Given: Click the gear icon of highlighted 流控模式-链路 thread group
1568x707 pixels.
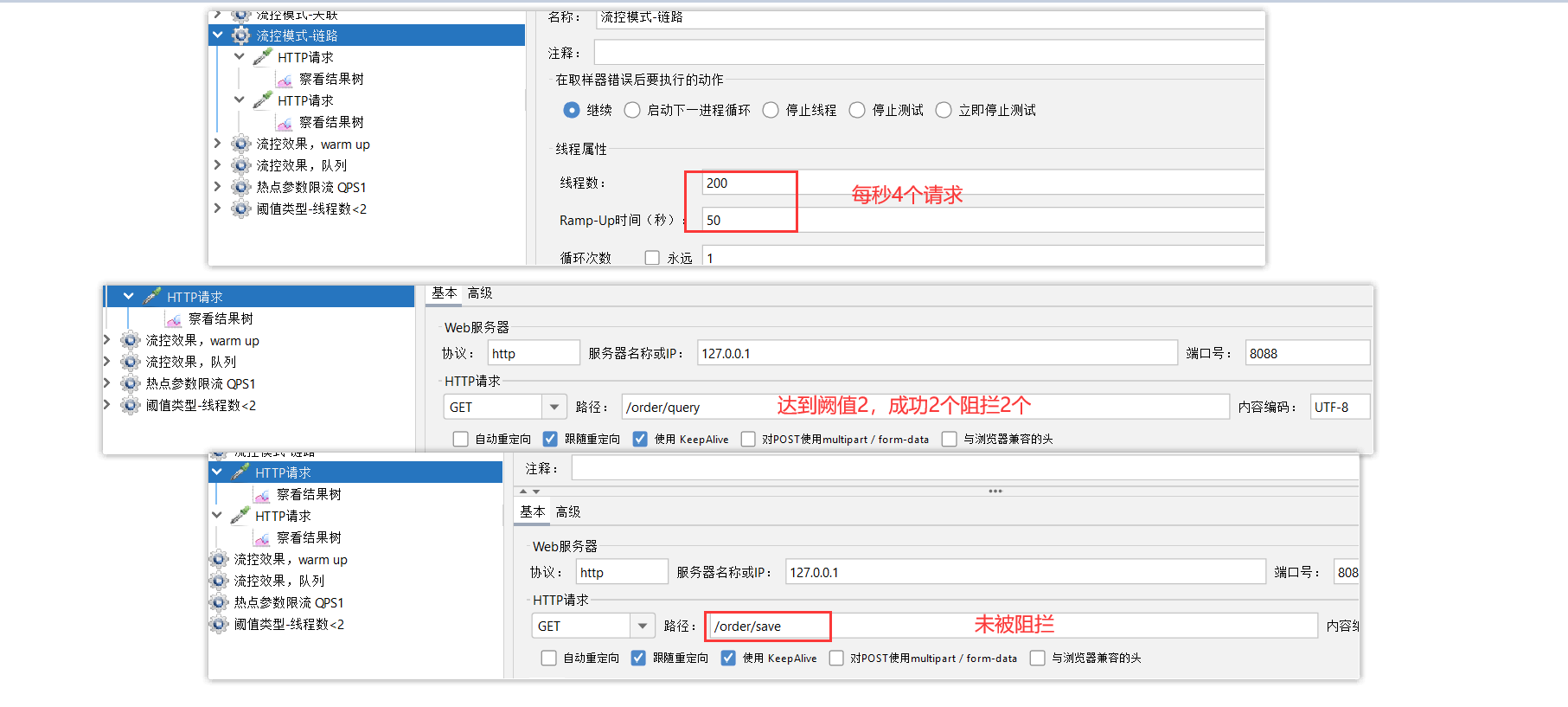Looking at the screenshot, I should (x=241, y=35).
